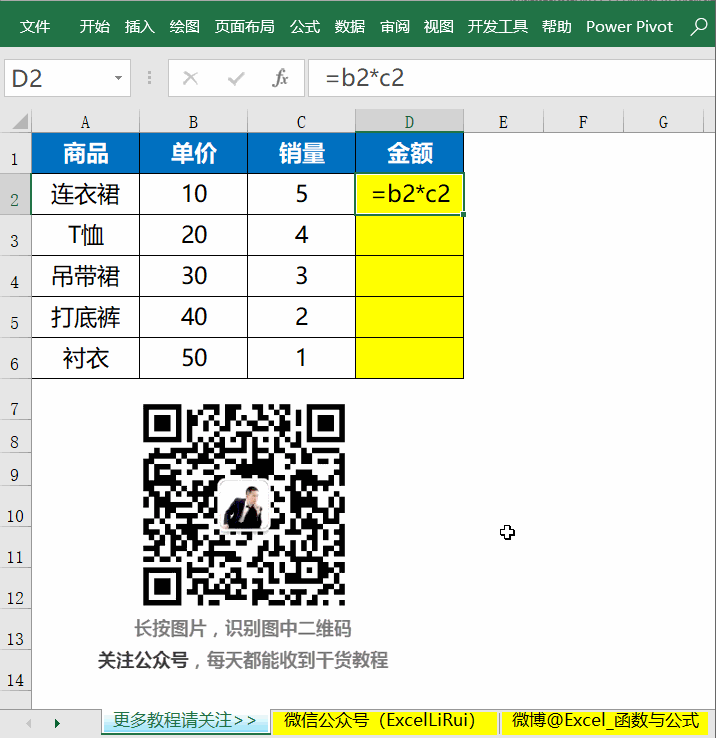716x738 pixels.
Task: Select the cell containing 打底裤
Action: pos(85,317)
